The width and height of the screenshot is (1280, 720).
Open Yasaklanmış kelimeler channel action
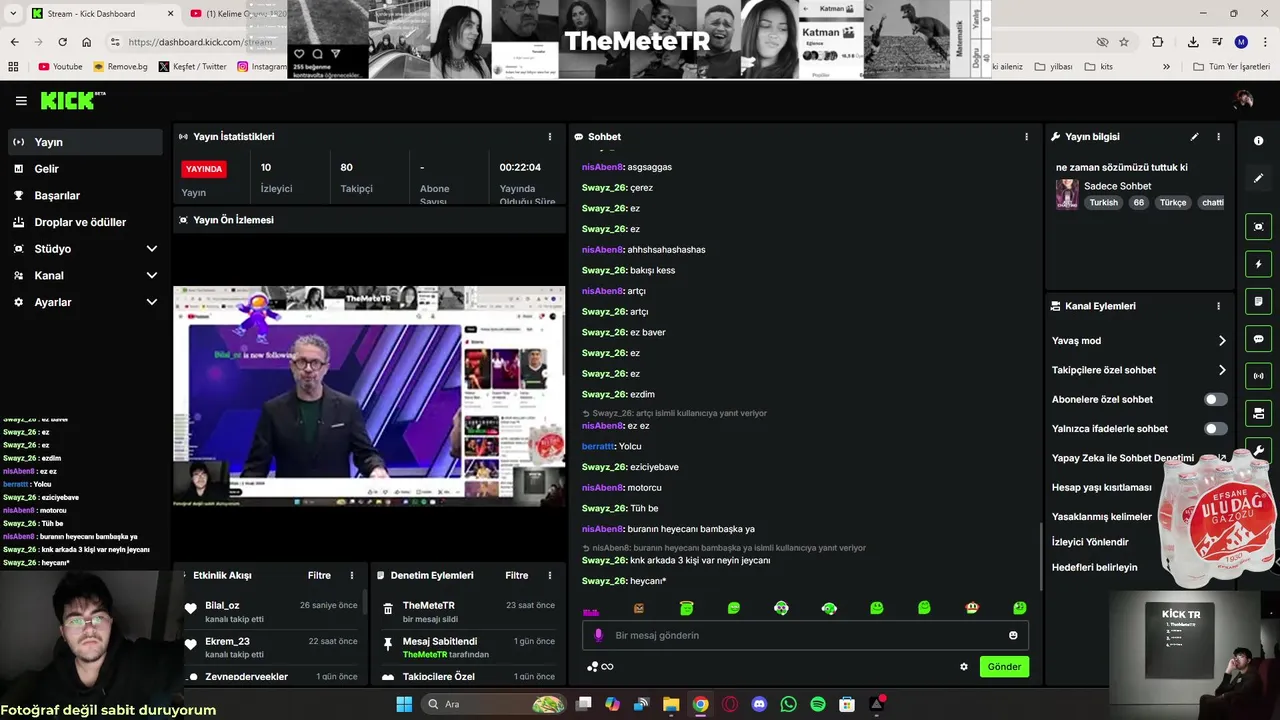click(1102, 517)
